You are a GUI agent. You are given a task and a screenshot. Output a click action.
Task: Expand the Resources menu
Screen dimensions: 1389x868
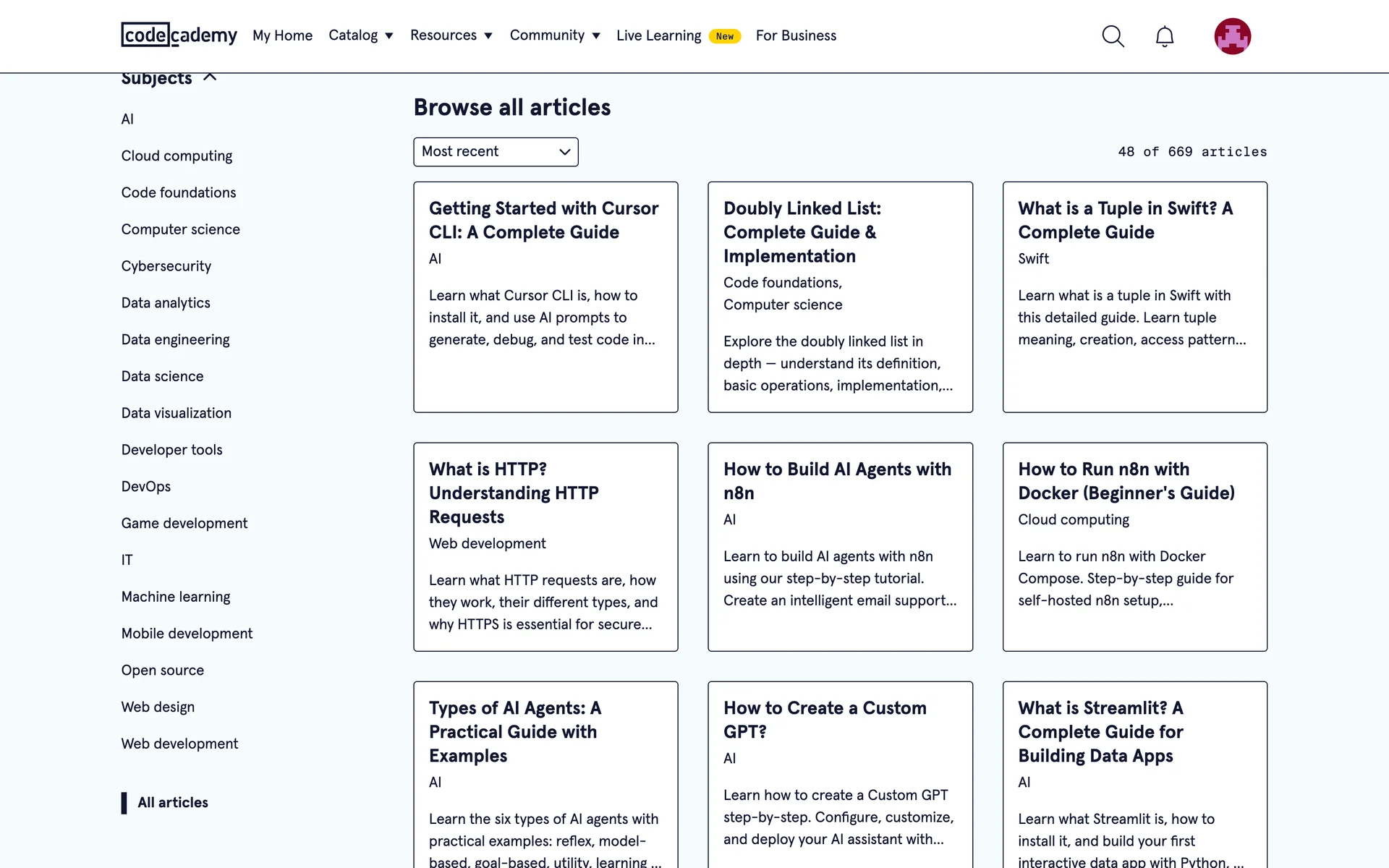(x=451, y=35)
